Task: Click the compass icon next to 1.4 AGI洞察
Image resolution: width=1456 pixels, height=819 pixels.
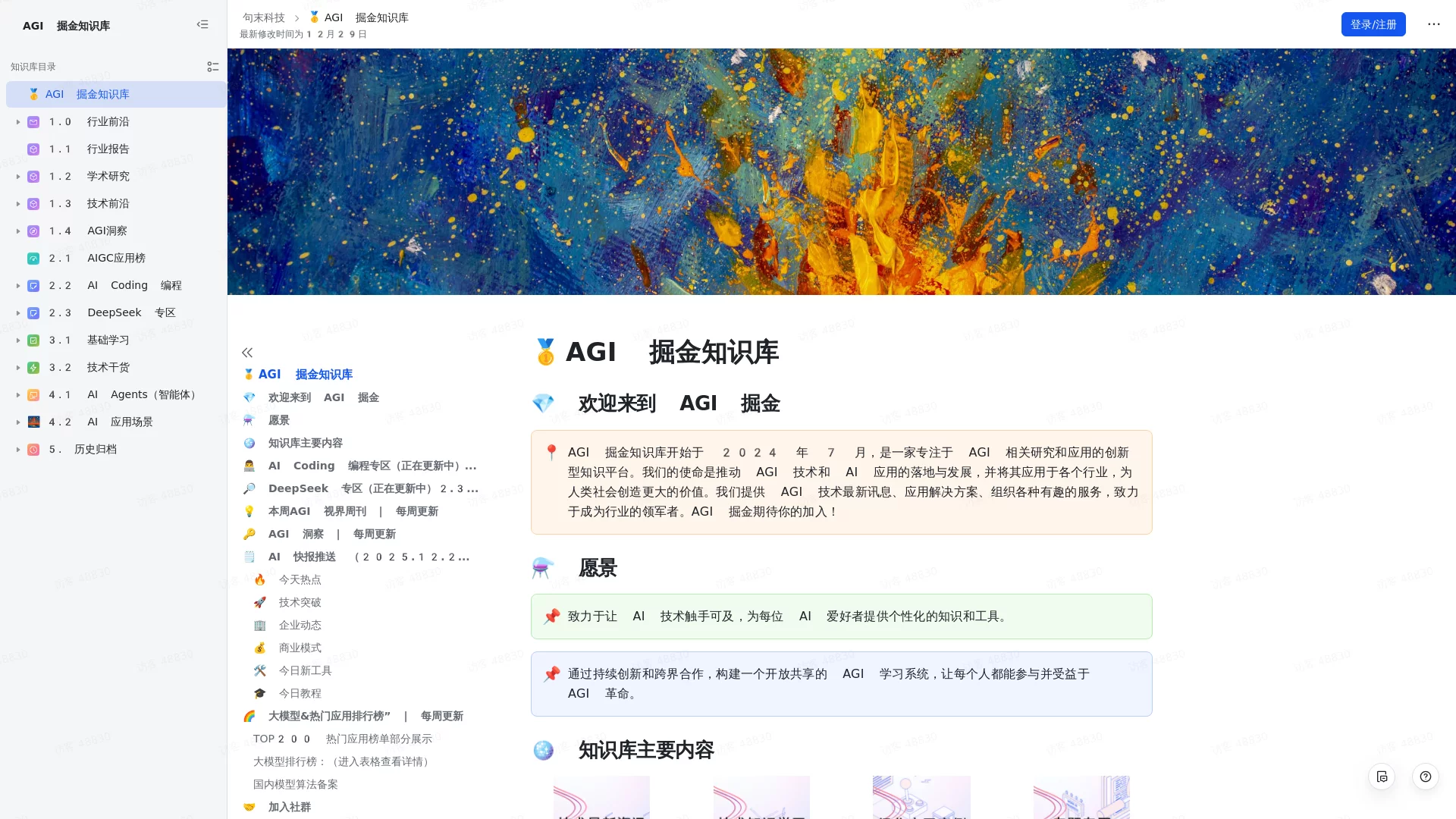Action: point(33,231)
